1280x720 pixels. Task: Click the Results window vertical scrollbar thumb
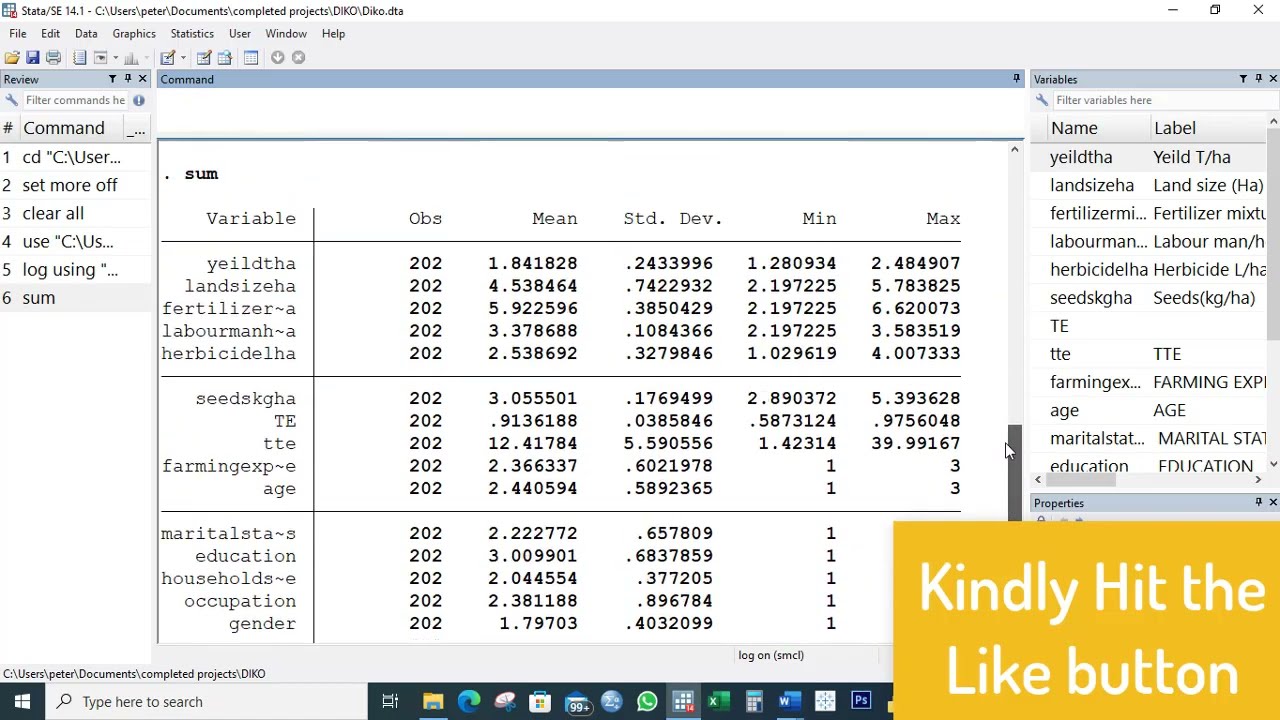(x=1014, y=472)
